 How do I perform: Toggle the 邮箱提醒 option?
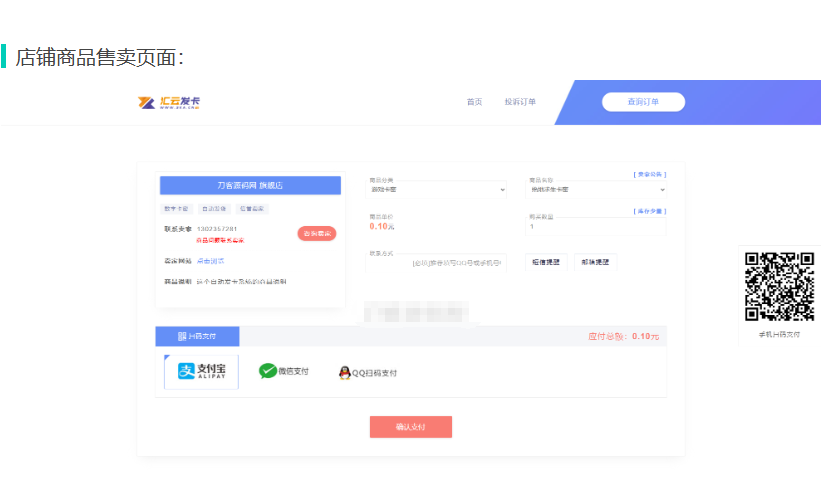coord(596,262)
